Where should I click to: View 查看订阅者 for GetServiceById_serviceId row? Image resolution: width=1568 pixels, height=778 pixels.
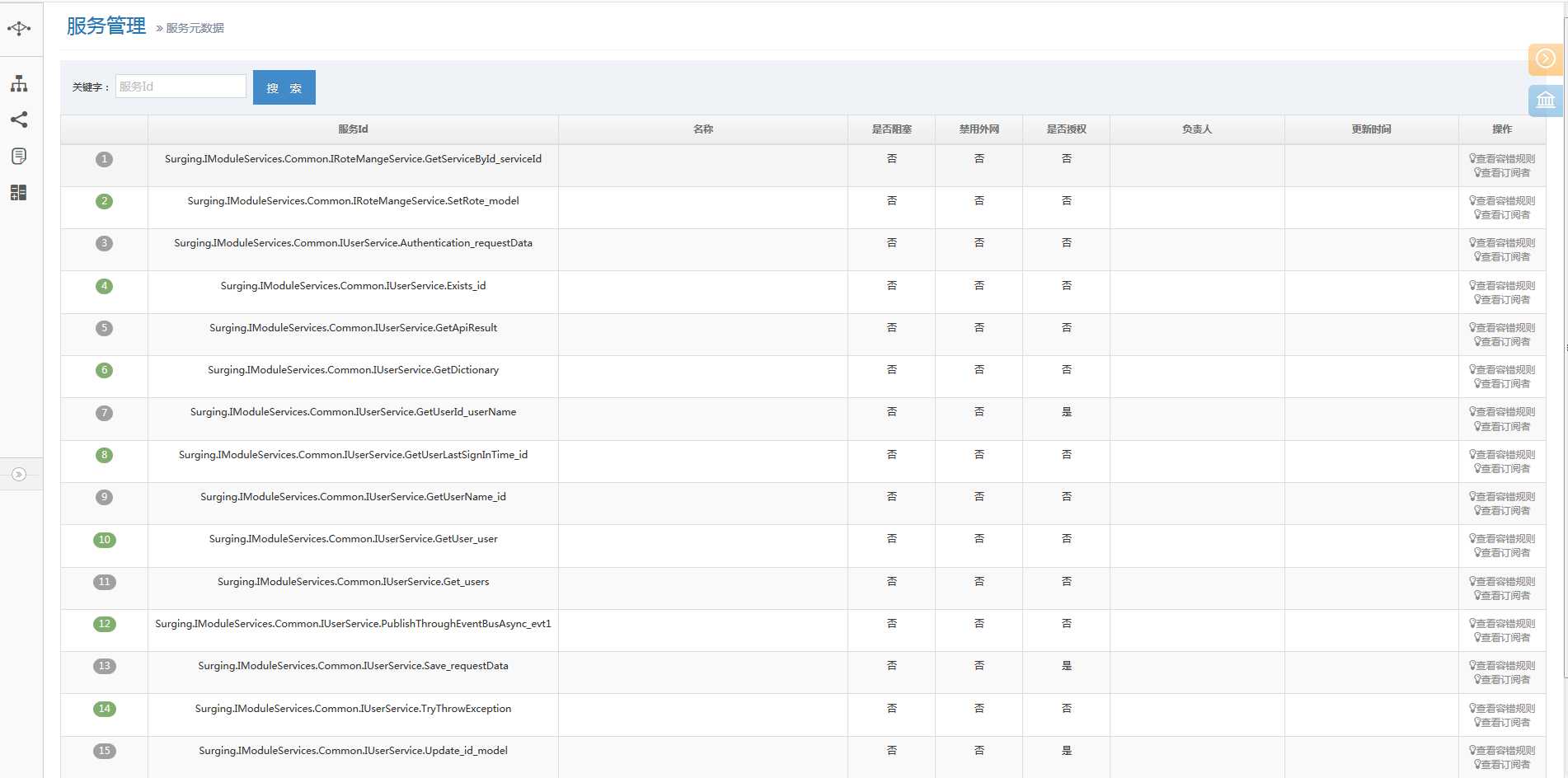1502,173
